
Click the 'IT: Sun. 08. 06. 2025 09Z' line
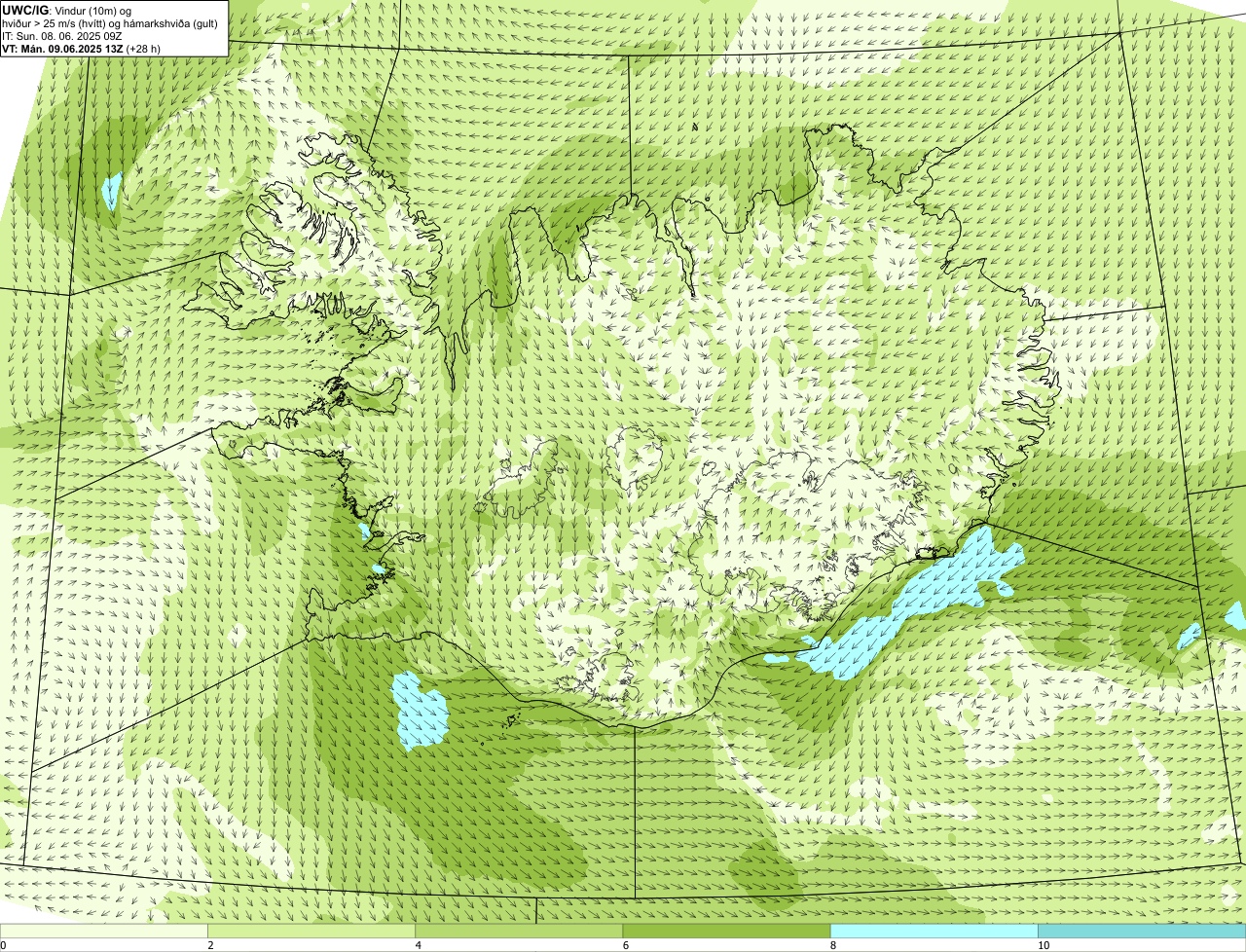(61, 35)
